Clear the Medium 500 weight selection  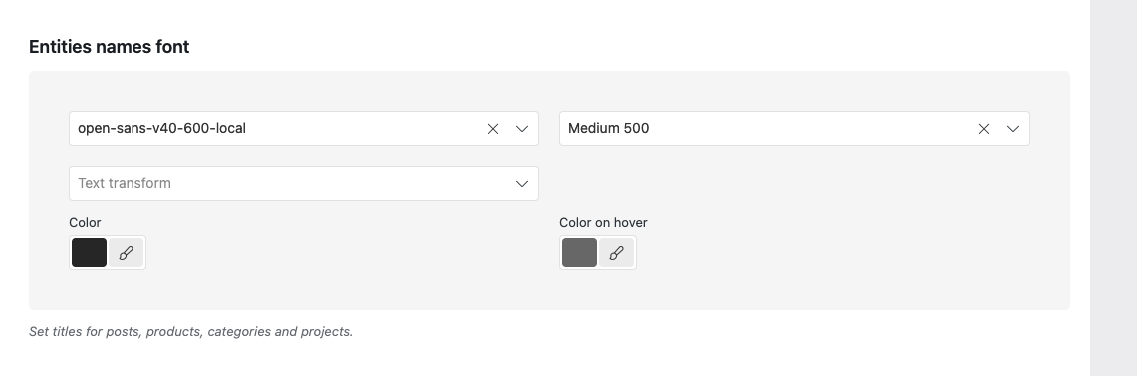point(983,129)
